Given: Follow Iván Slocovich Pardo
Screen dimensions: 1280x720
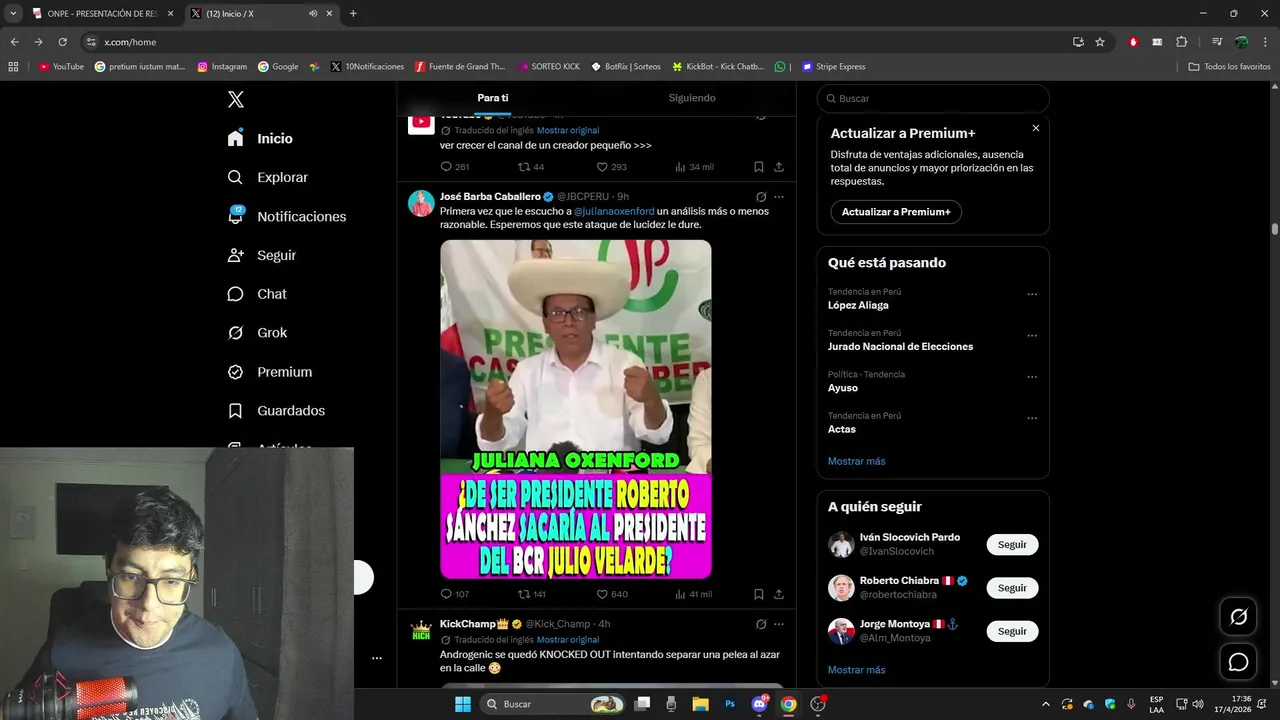Looking at the screenshot, I should (1012, 545).
